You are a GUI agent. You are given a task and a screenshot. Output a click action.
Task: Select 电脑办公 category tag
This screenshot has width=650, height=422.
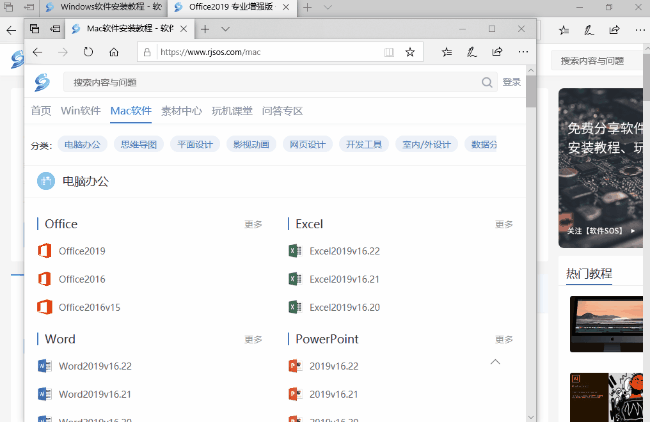coord(82,144)
